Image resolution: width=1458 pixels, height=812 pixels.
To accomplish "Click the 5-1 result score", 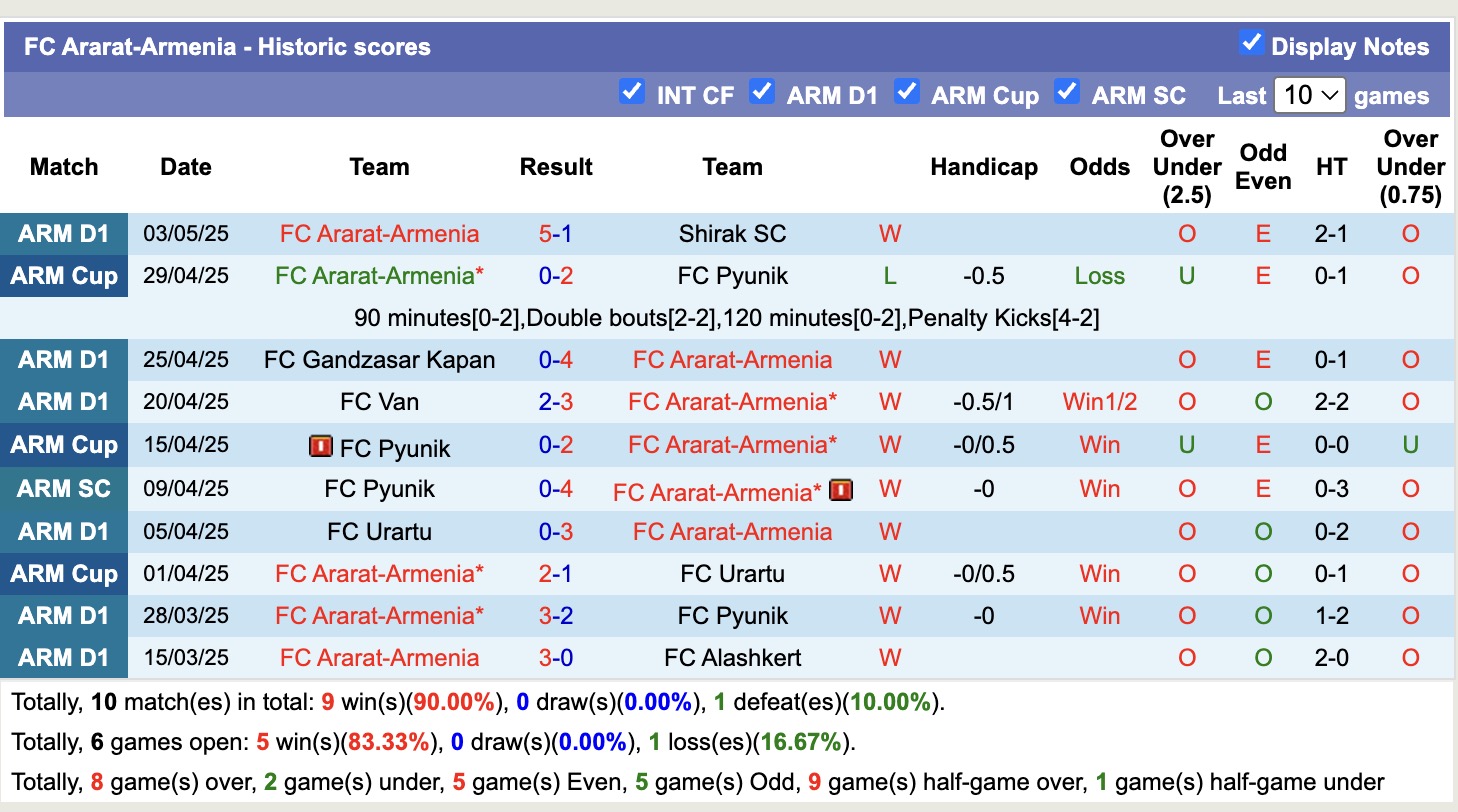I will click(556, 233).
